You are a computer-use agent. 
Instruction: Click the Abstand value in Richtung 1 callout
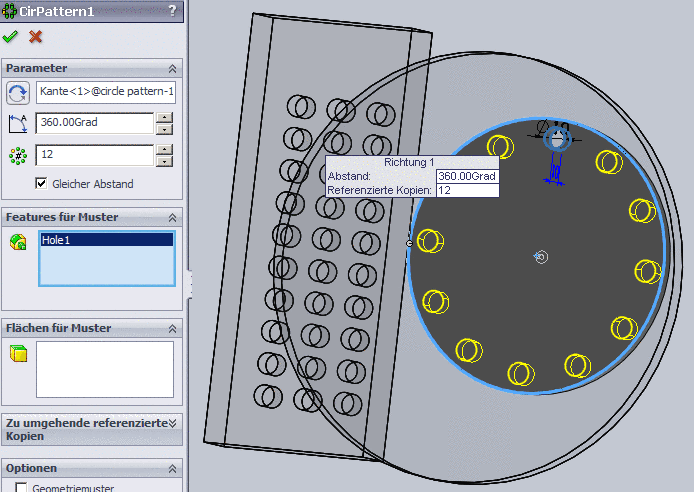467,176
